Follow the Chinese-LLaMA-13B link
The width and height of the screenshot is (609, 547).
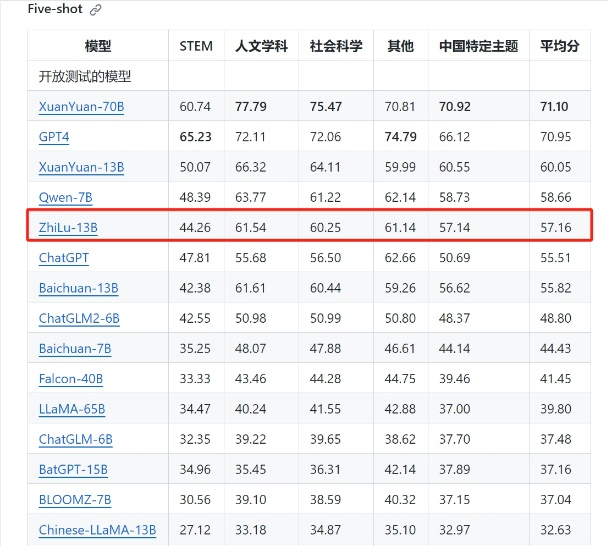coord(97,530)
